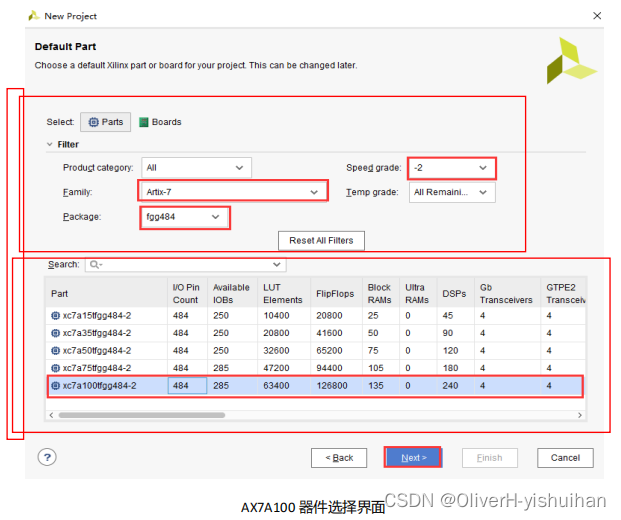This screenshot has height=520, width=621.
Task: Select the Parts toggle button
Action: tap(105, 122)
